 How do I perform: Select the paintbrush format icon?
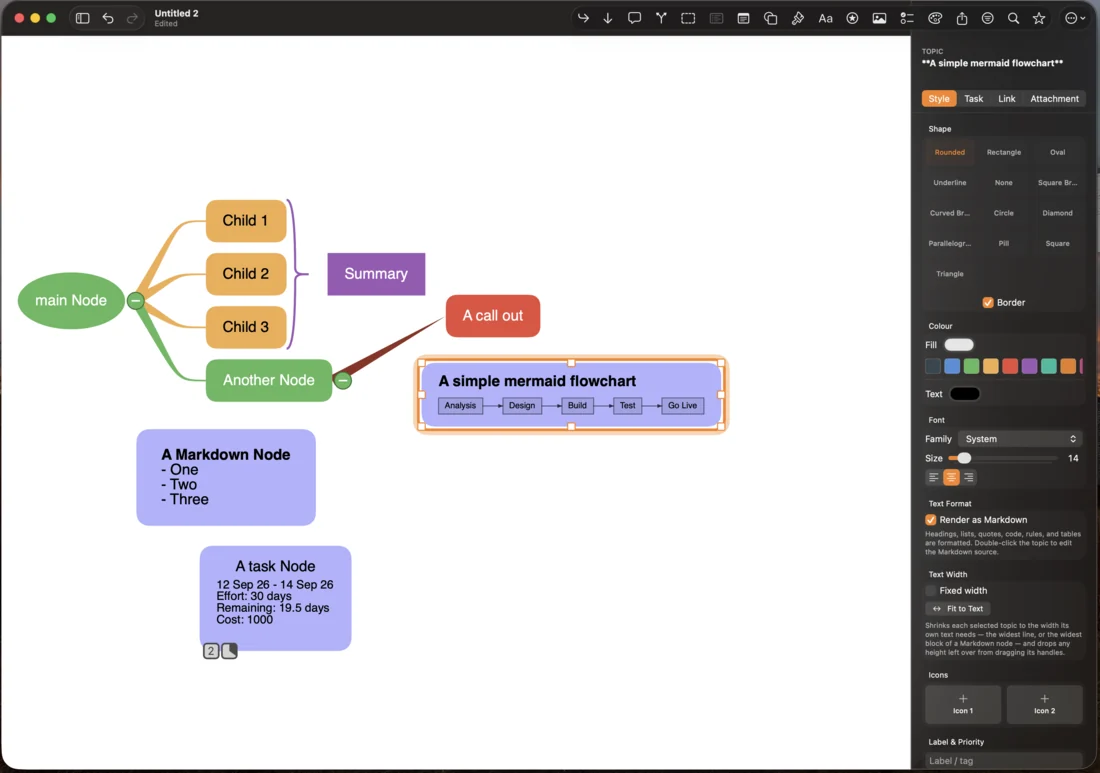click(798, 18)
